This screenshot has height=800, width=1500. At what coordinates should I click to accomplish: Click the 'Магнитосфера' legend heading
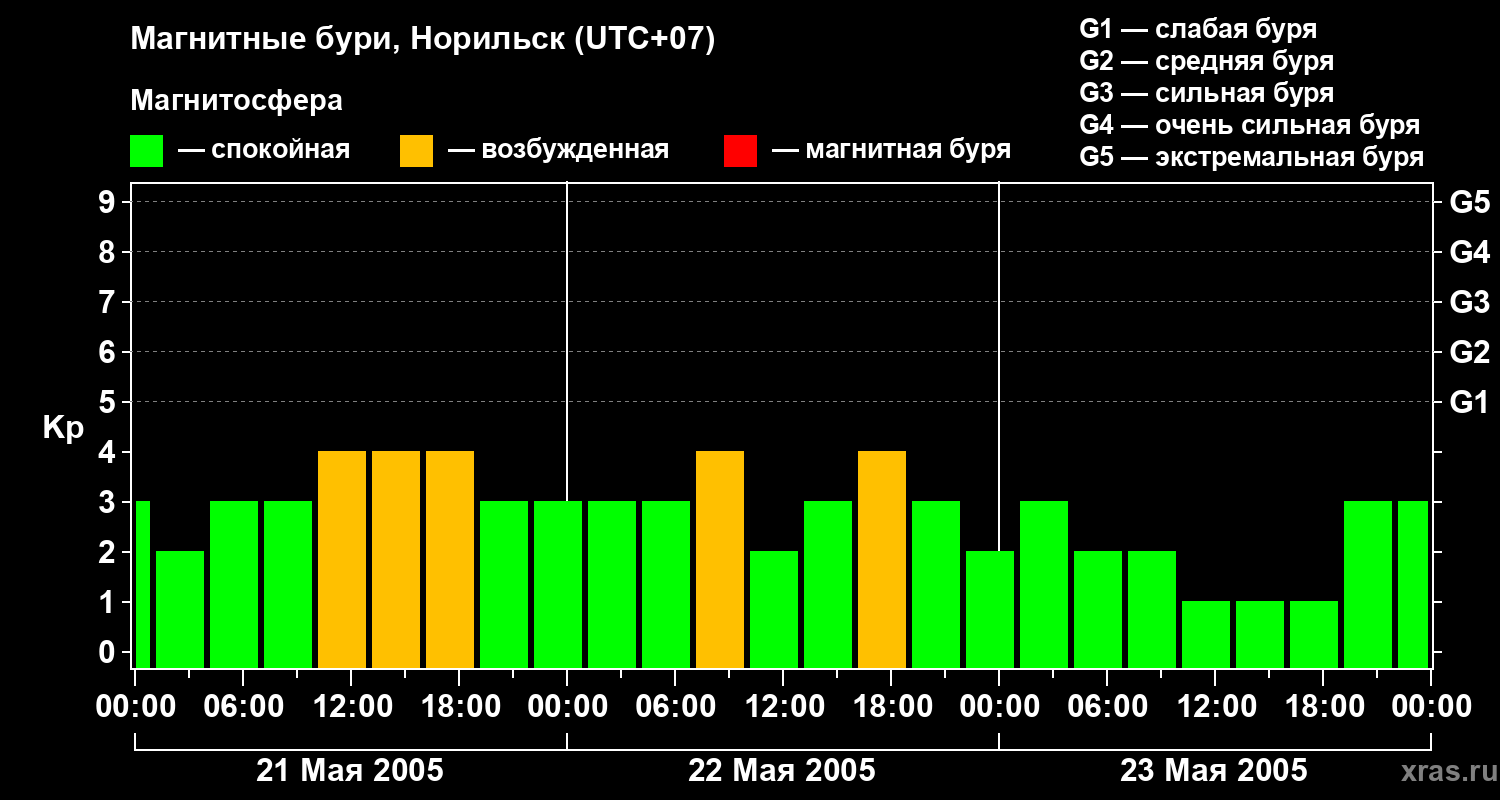coord(236,101)
